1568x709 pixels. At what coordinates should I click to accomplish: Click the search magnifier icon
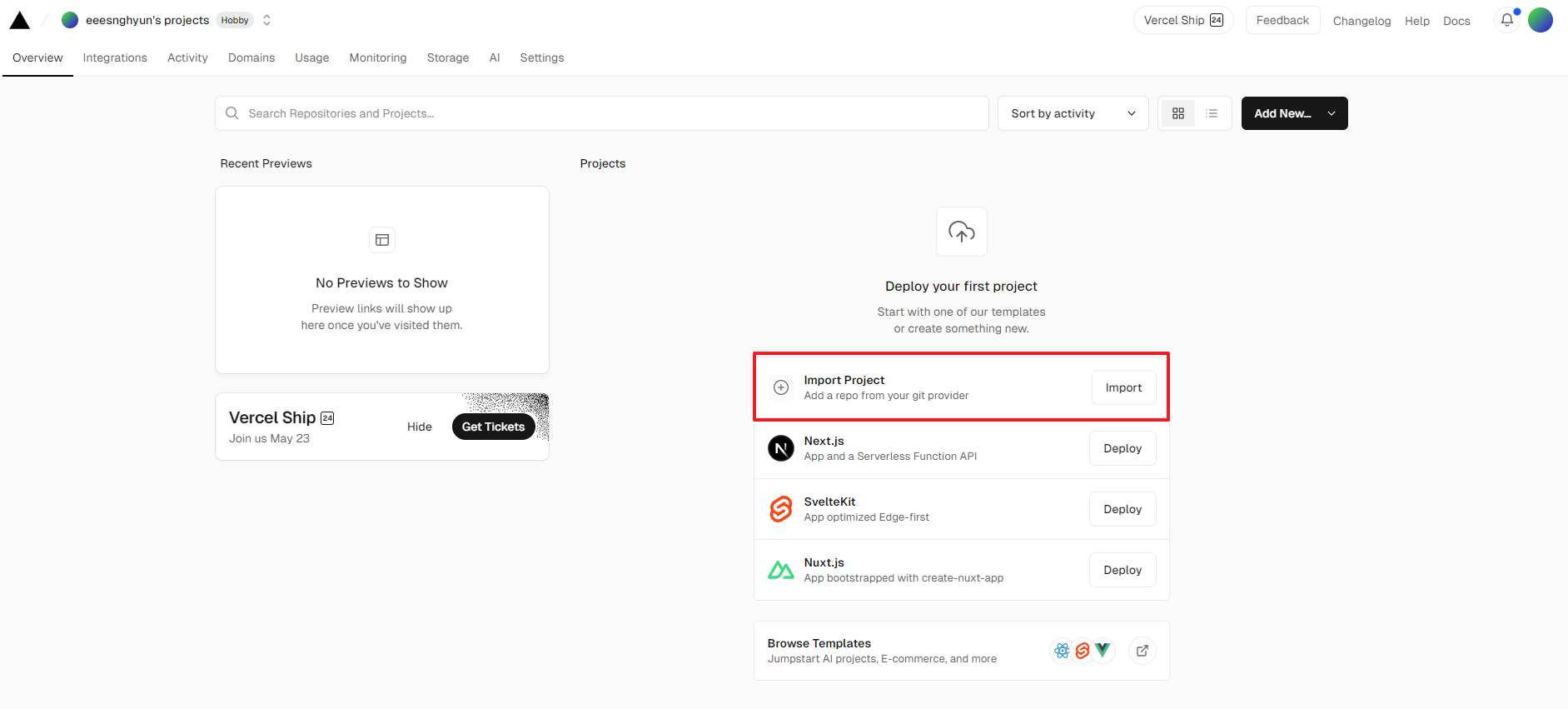pyautogui.click(x=232, y=113)
